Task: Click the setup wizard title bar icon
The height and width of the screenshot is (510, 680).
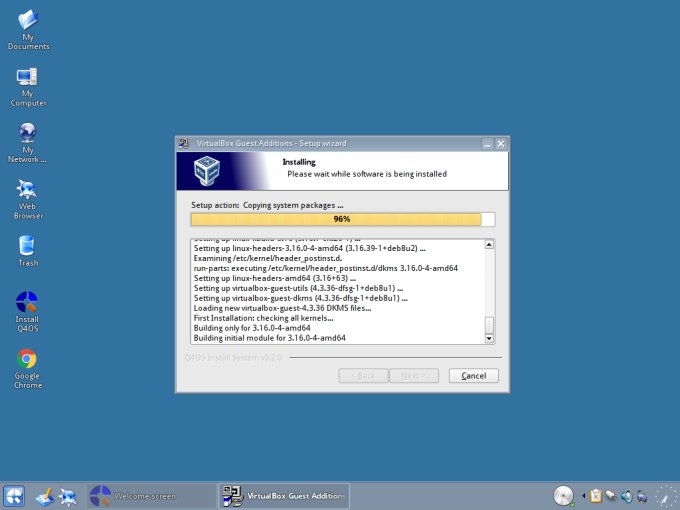Action: 184,144
